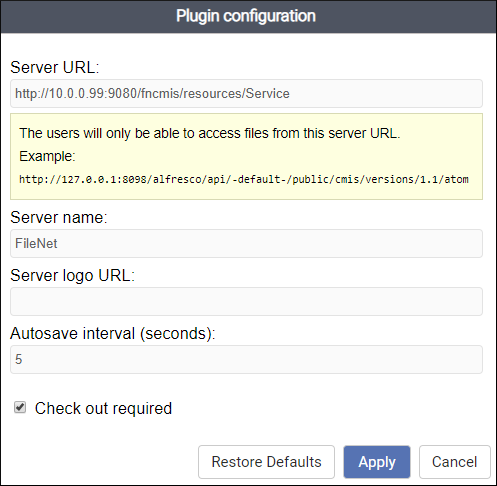The image size is (497, 486).
Task: Click the Server URL label
Action: pos(55,67)
